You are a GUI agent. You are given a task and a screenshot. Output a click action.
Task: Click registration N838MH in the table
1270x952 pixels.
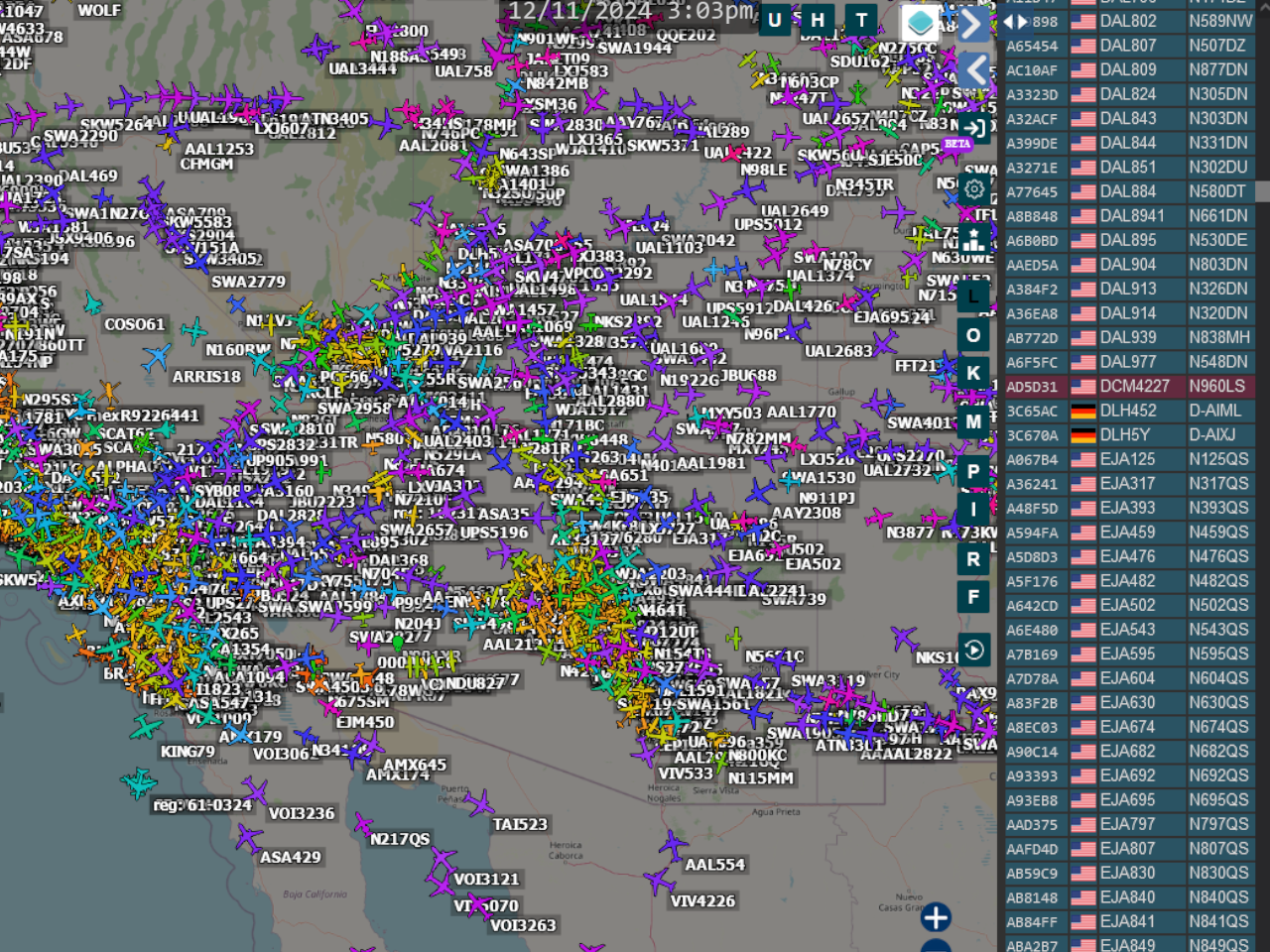tap(1219, 337)
